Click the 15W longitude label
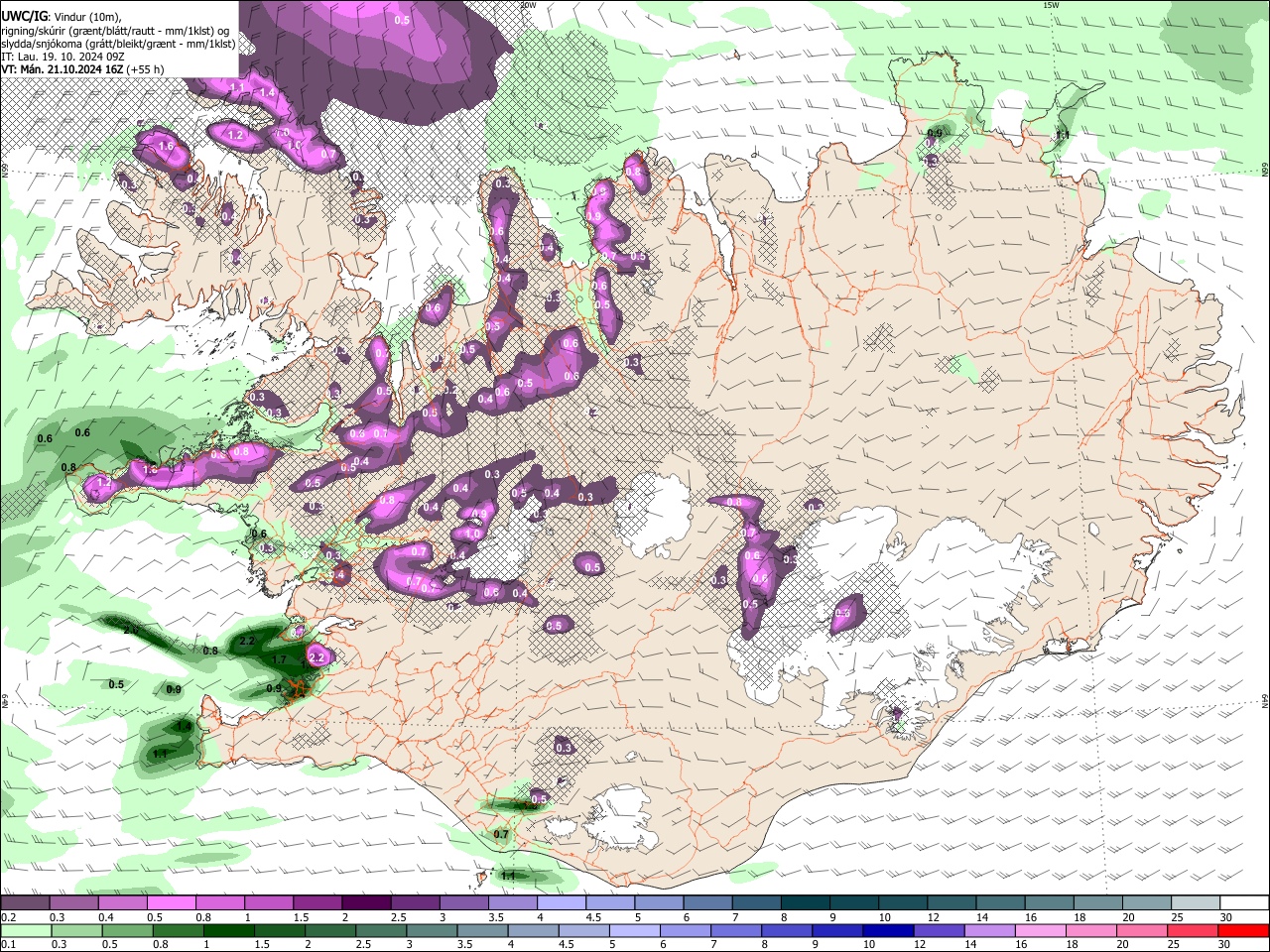 pos(1052,5)
